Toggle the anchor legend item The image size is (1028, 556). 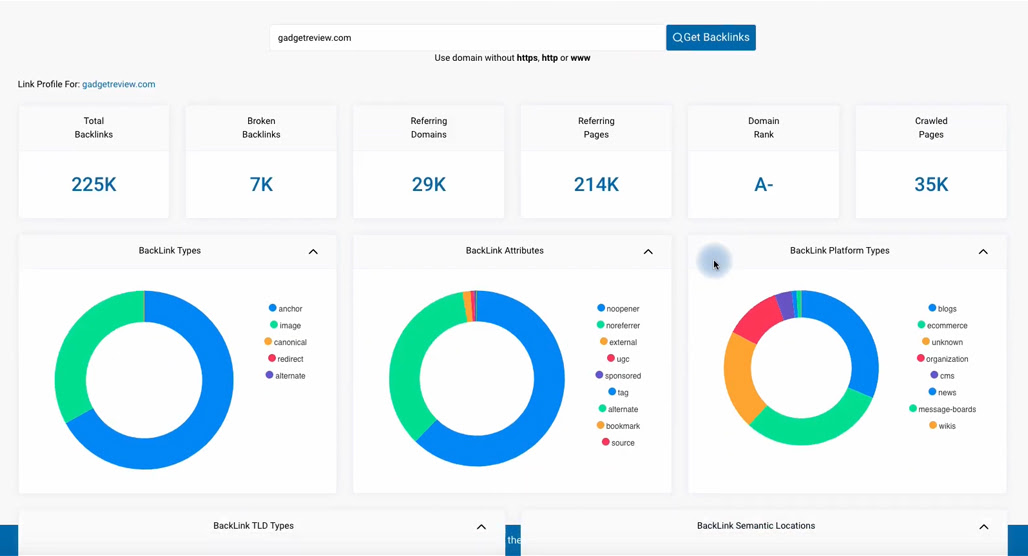(x=286, y=308)
